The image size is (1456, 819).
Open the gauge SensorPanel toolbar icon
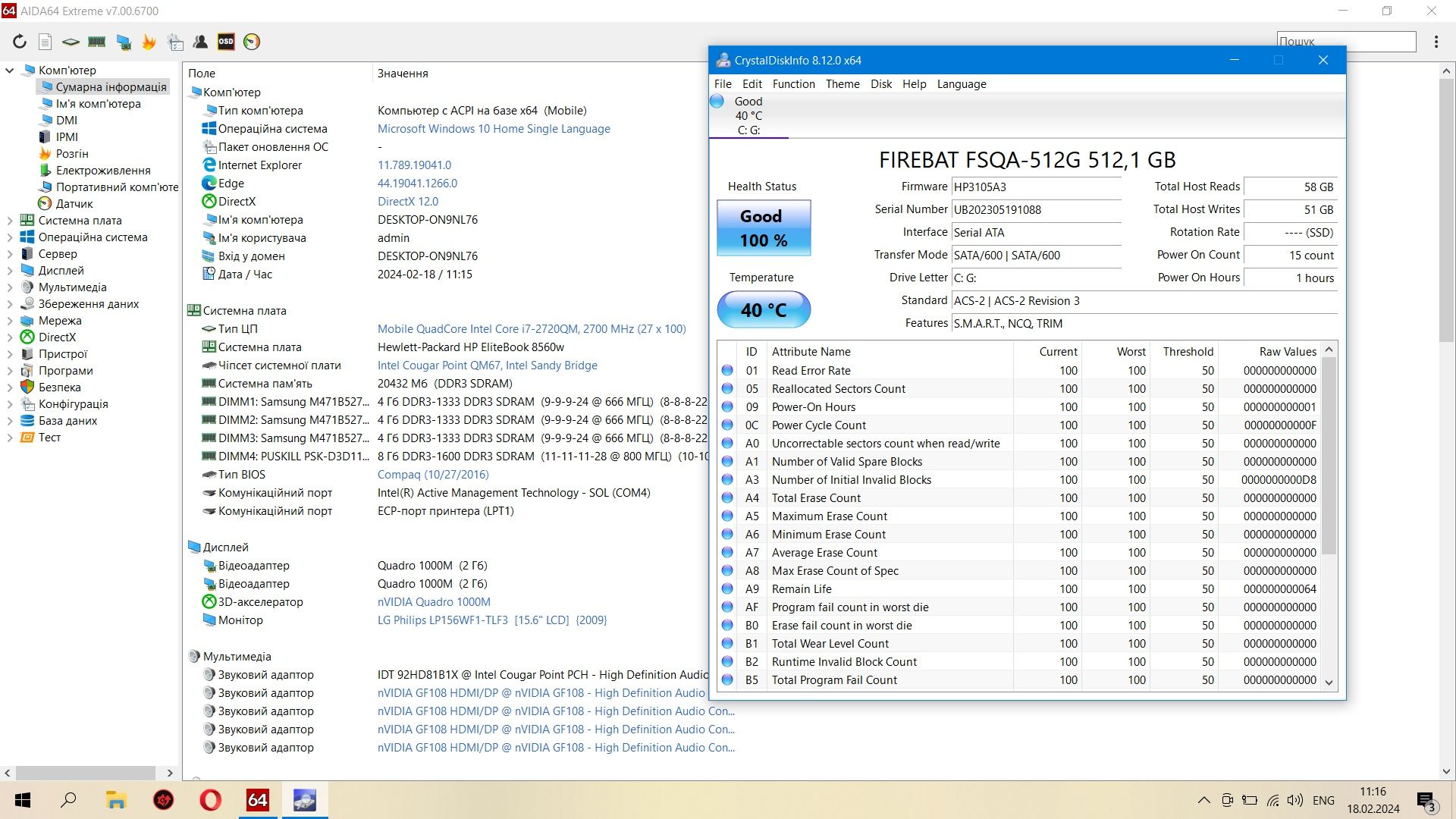[x=252, y=42]
